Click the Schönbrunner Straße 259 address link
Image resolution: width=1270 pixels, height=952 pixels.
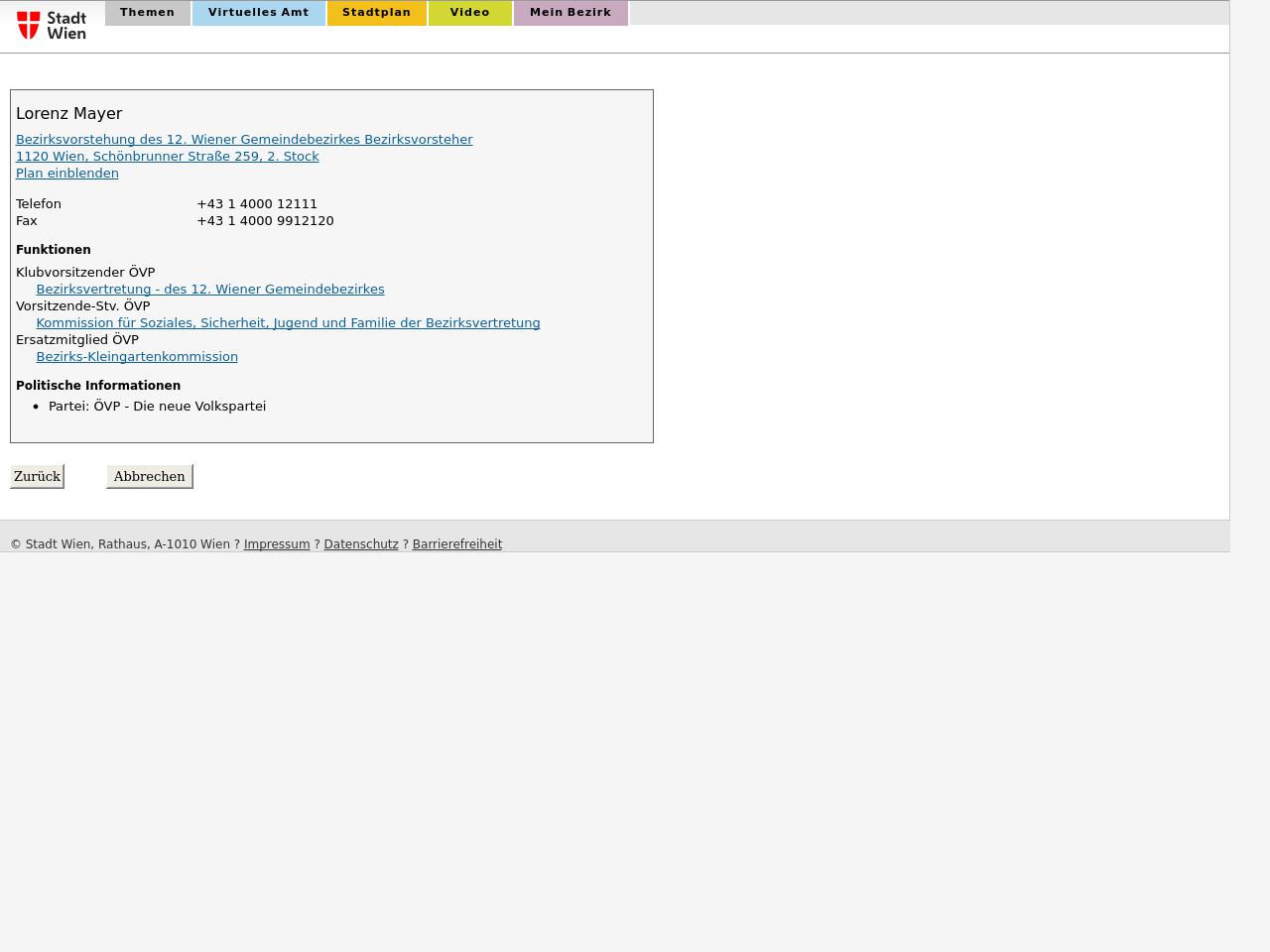pos(167,157)
